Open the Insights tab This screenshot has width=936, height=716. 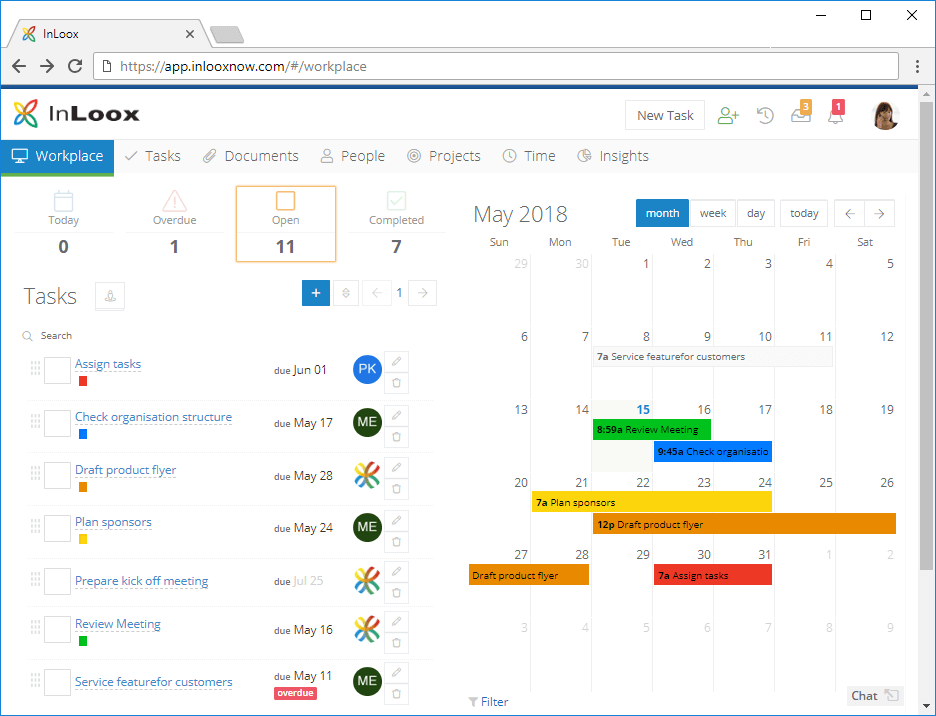tap(613, 156)
